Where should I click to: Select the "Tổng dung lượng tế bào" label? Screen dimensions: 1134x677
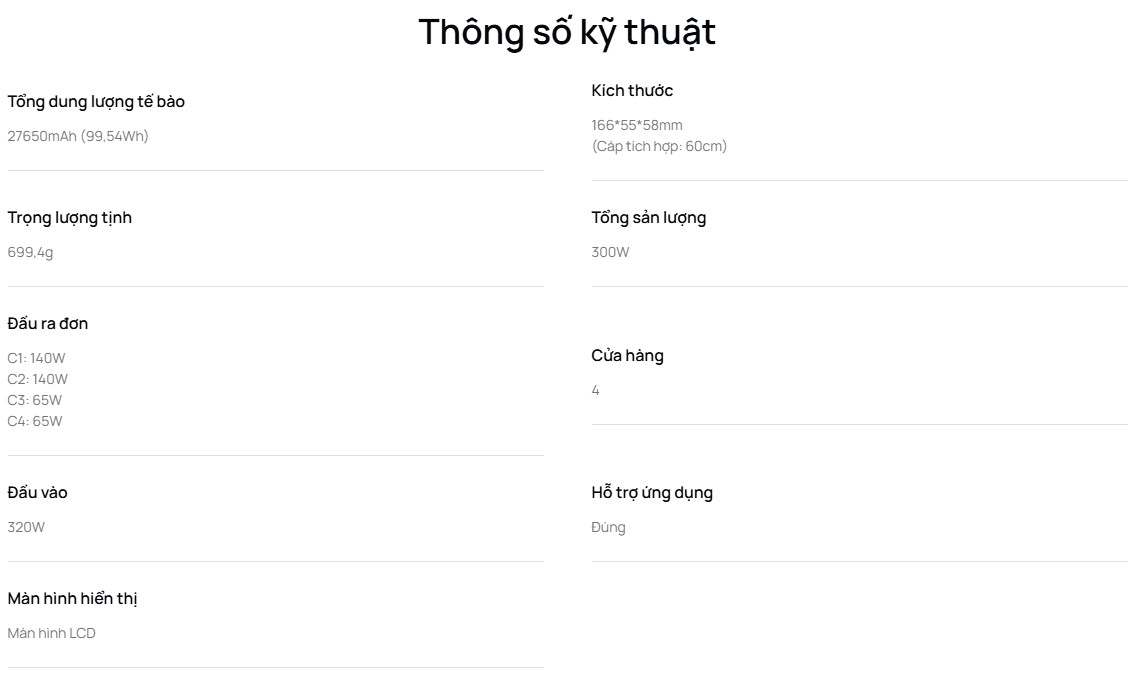tap(96, 102)
